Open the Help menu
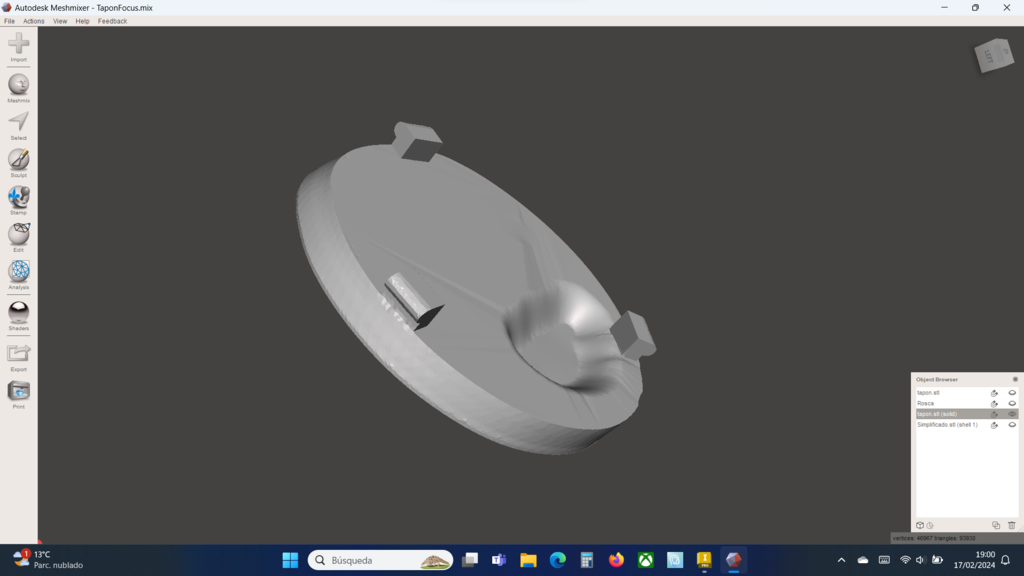 [x=82, y=21]
